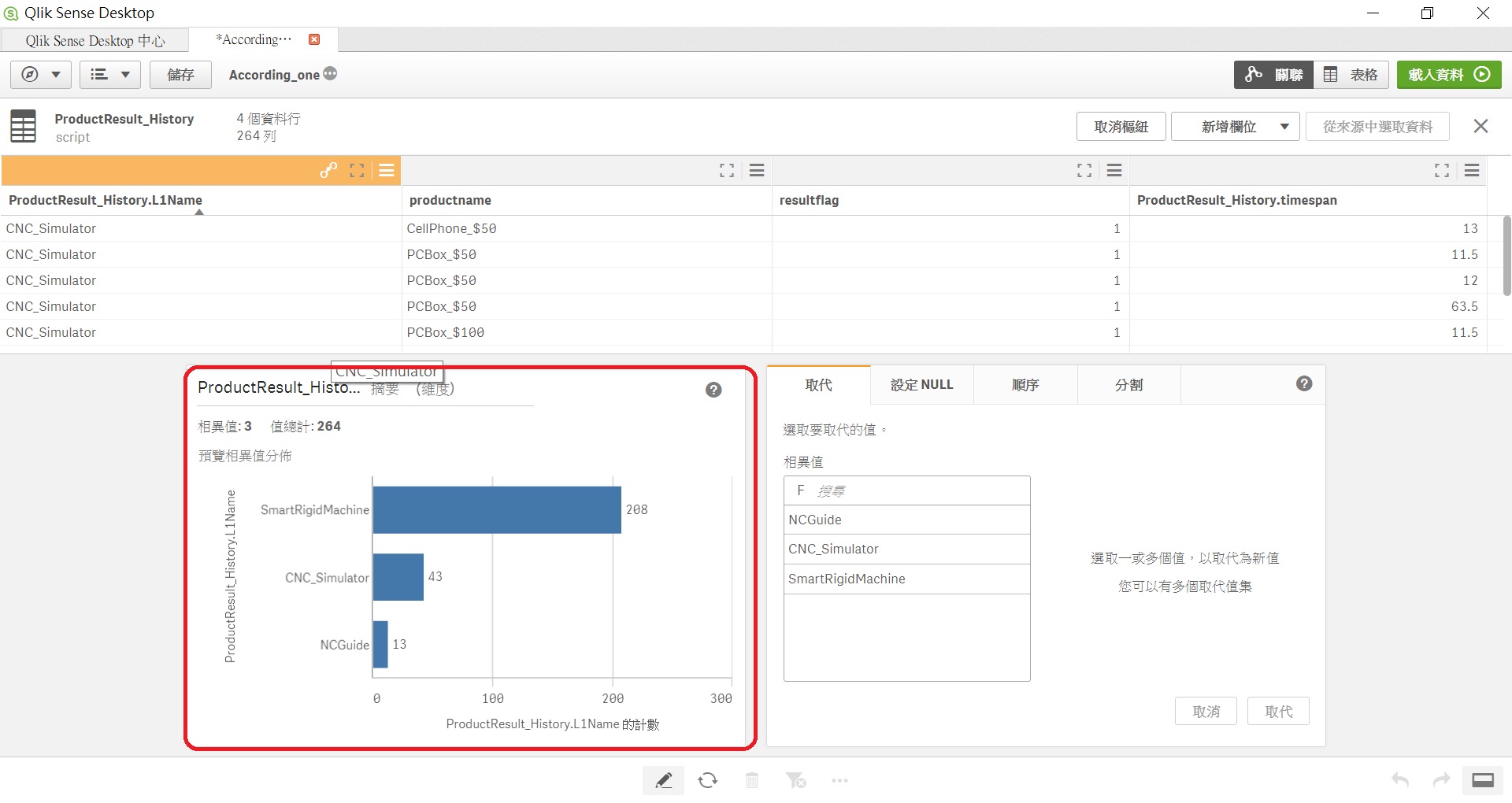This screenshot has height=803, width=1512.
Task: Click the pencil edit icon in bottom toolbar
Action: (x=663, y=780)
